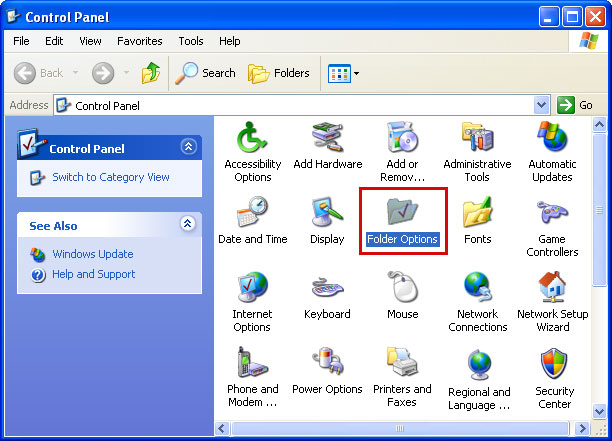
Task: Minimize the Control Panel window
Action: (549, 17)
